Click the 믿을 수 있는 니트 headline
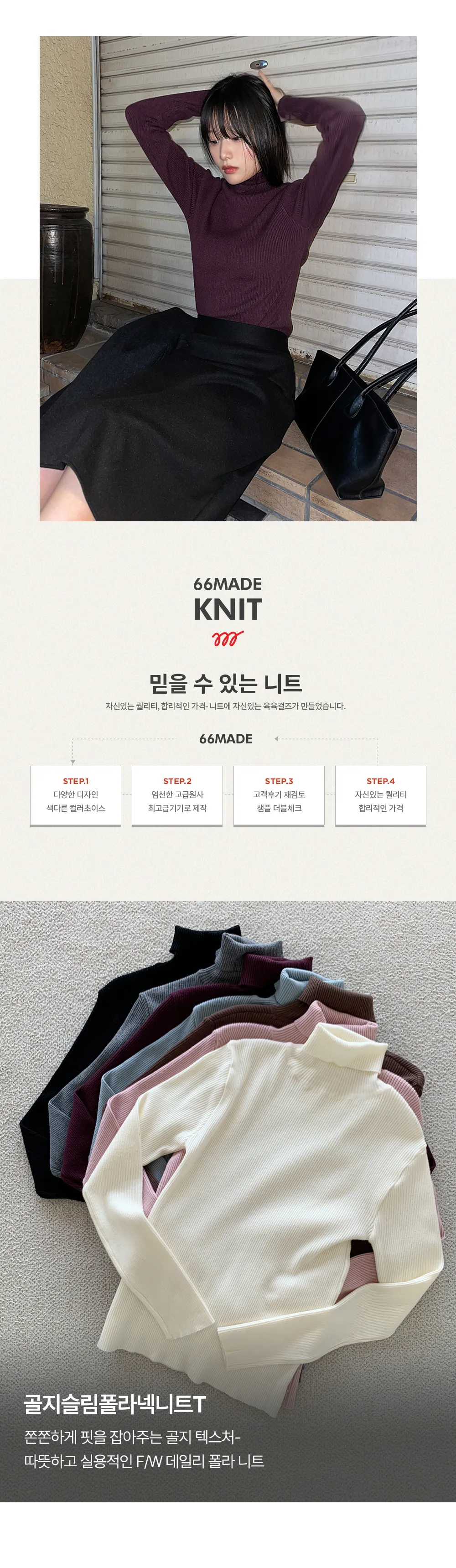 pyautogui.click(x=226, y=683)
